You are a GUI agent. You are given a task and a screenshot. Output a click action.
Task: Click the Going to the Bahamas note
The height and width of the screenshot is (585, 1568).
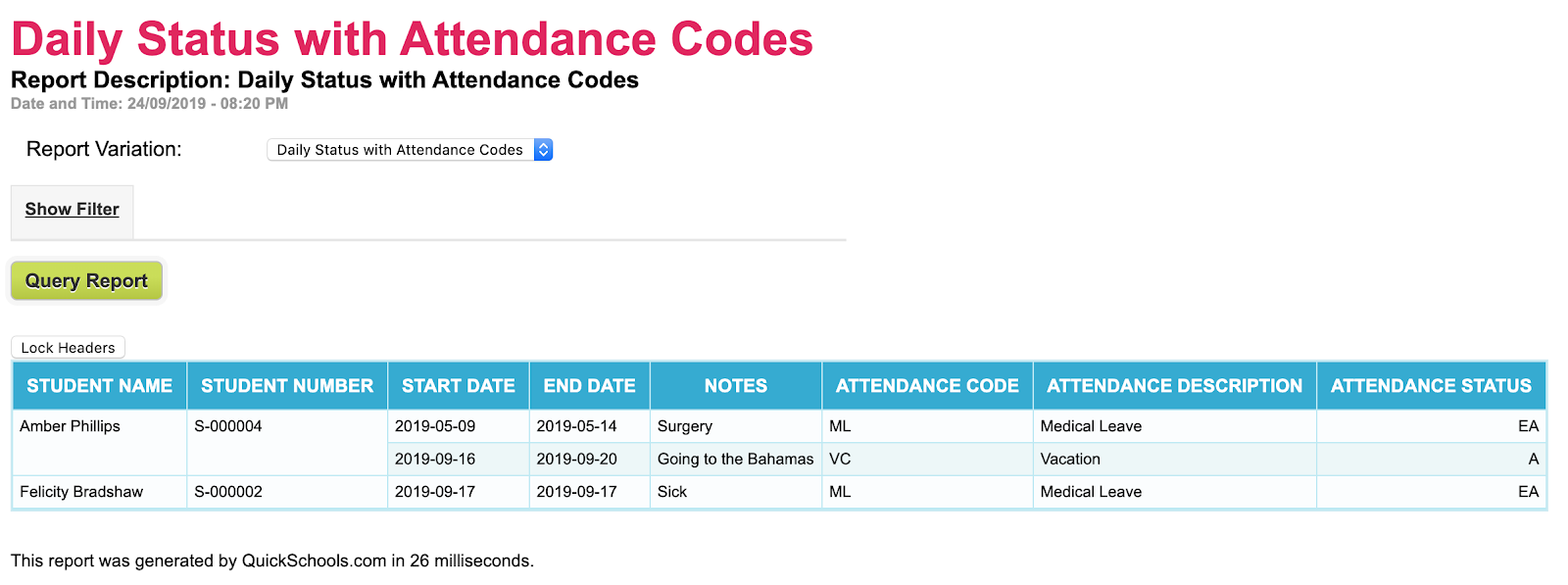[x=735, y=459]
